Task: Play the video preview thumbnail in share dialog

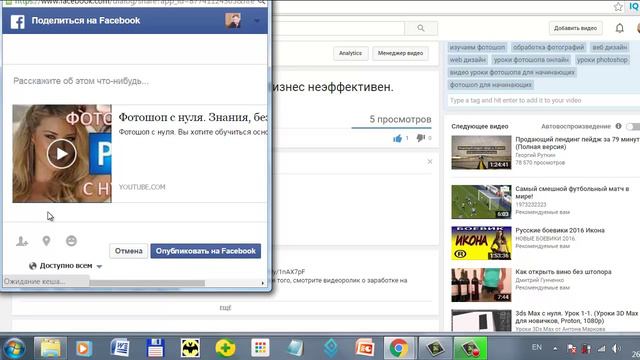Action: coord(62,153)
